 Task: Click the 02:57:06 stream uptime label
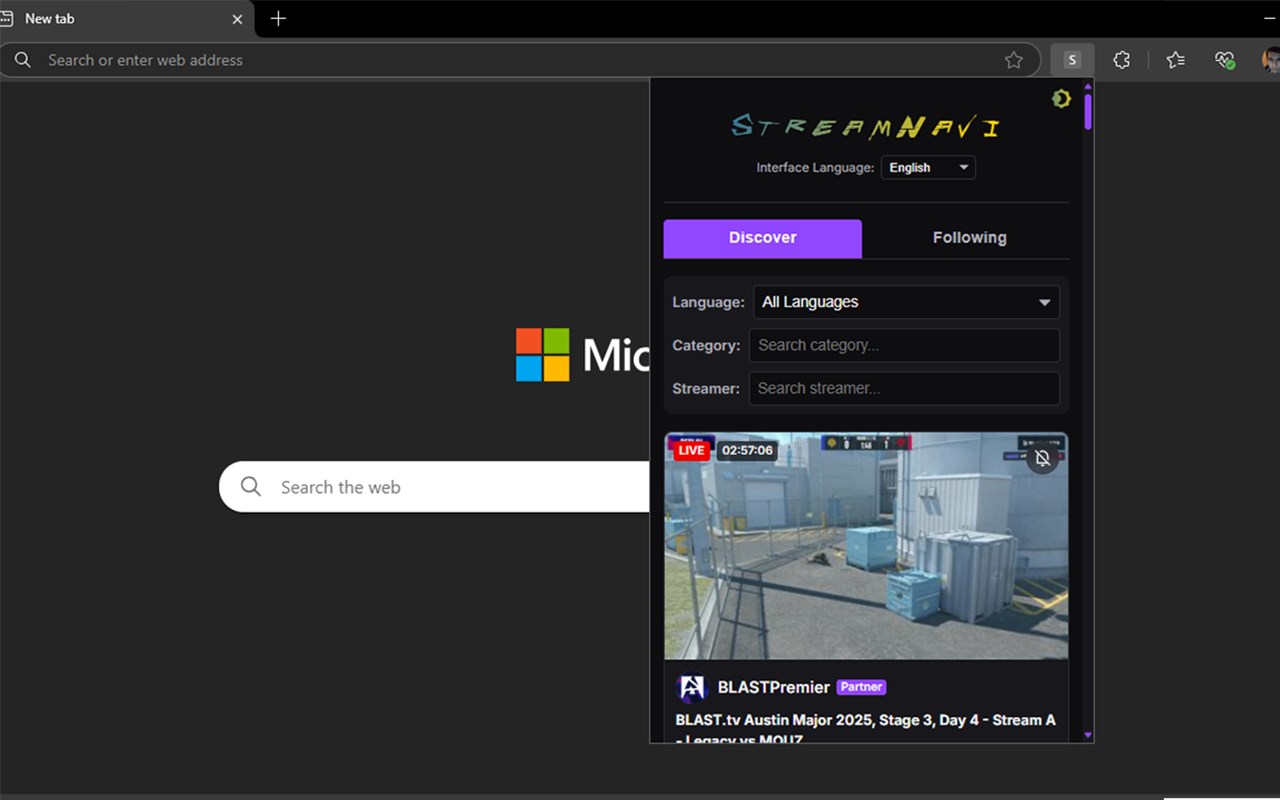tap(748, 450)
